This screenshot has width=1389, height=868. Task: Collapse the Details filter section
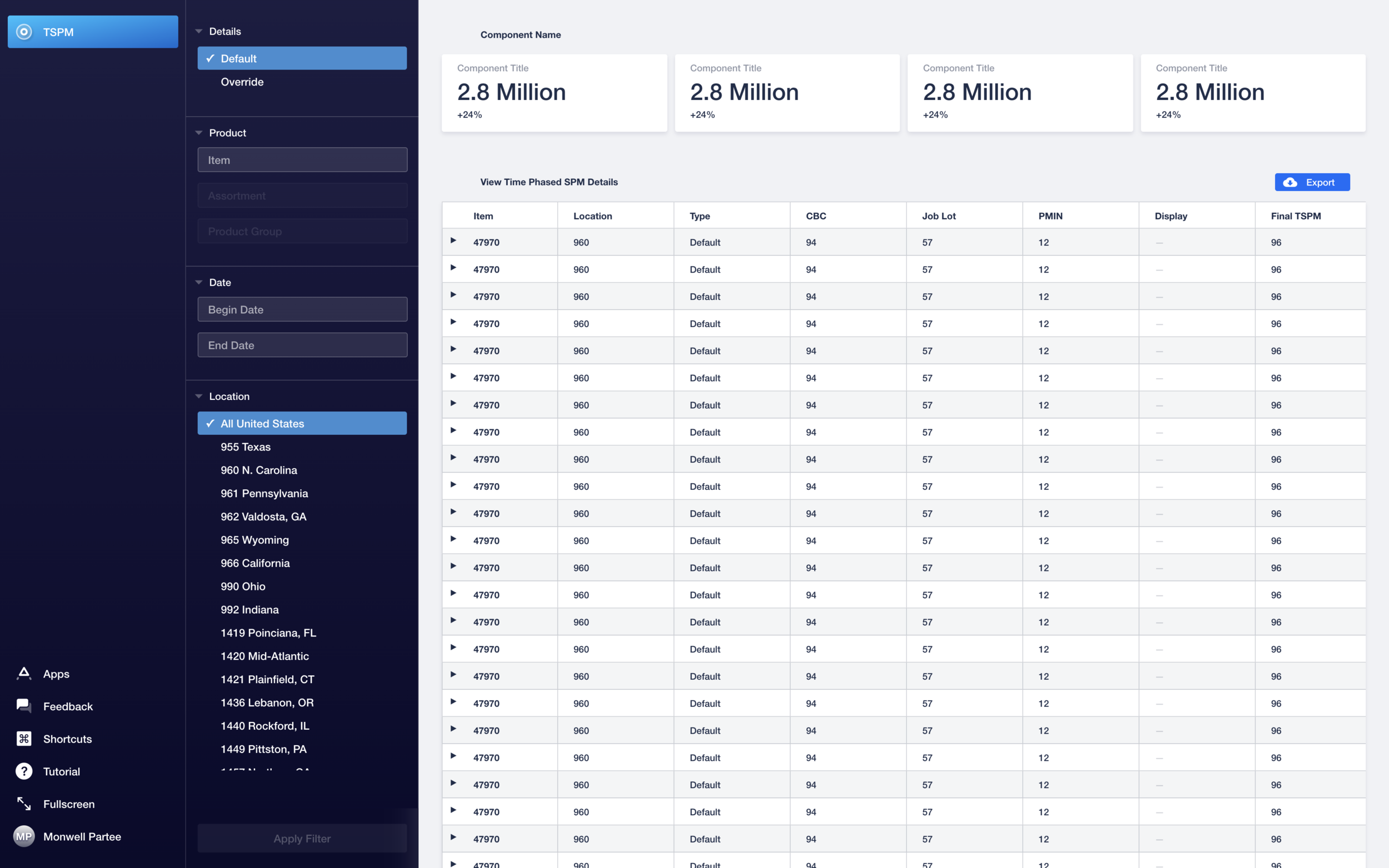coord(199,32)
